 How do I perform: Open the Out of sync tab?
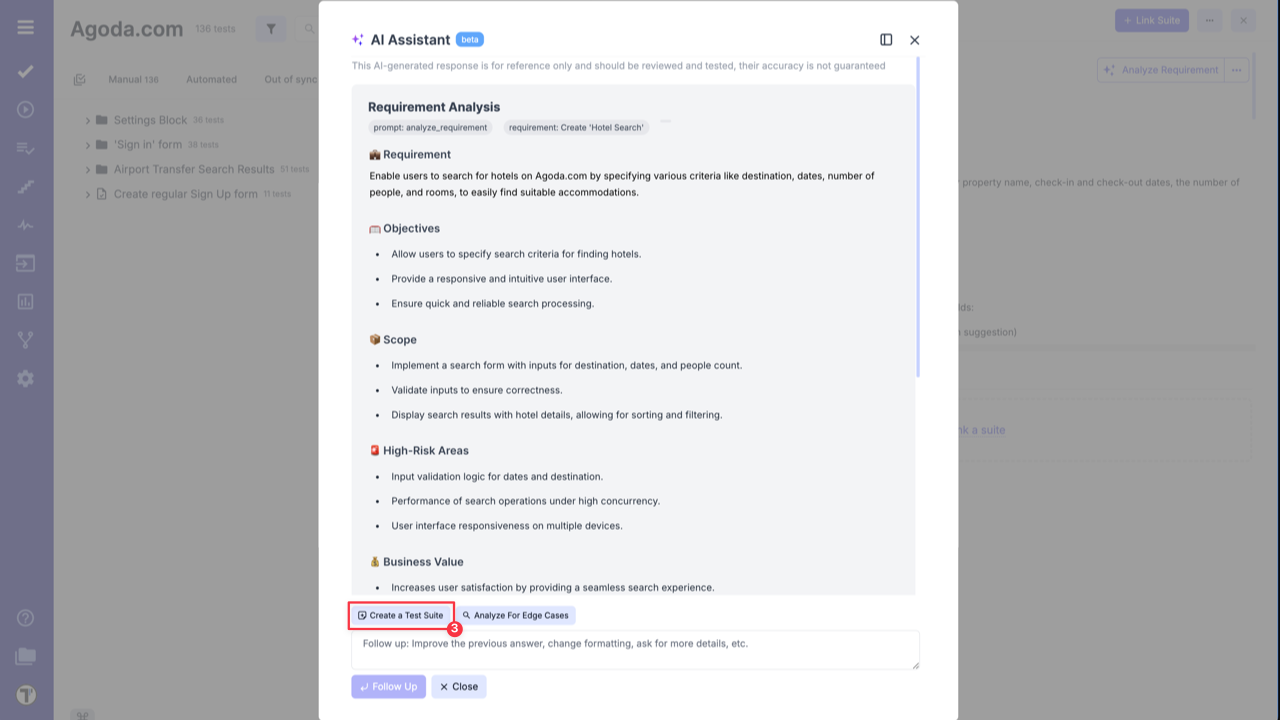291,79
